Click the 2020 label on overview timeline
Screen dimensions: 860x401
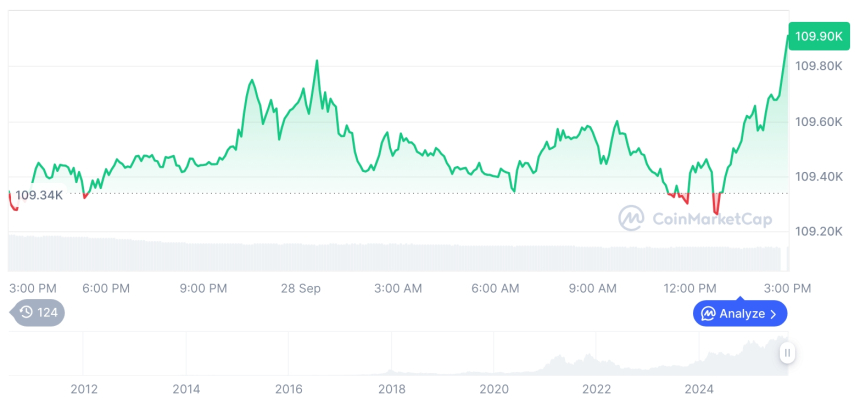click(x=494, y=388)
